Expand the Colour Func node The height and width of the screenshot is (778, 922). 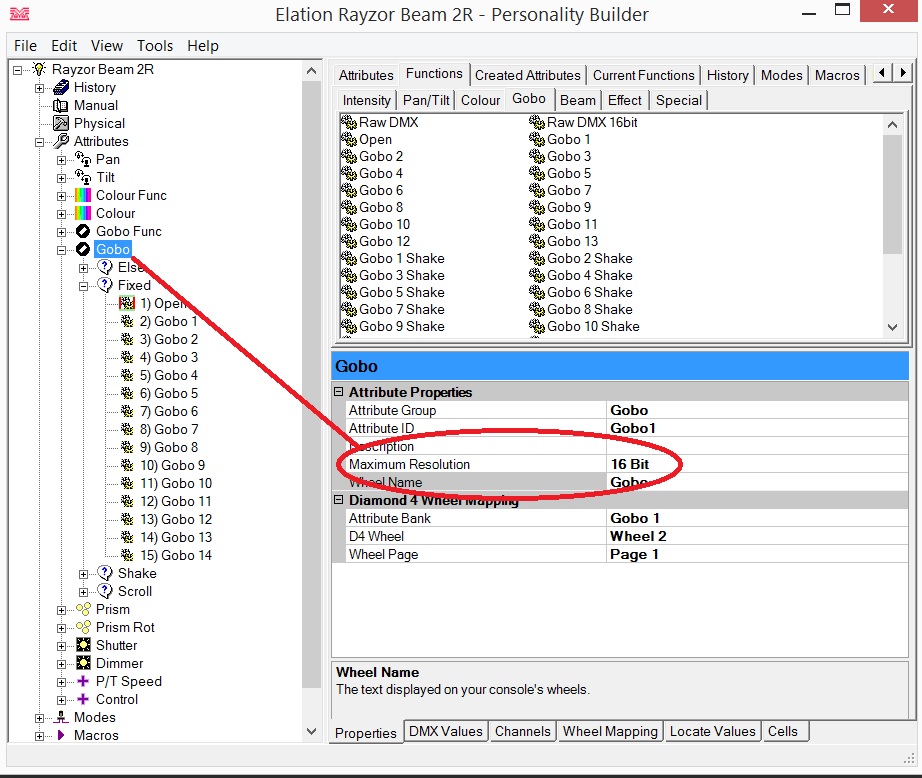point(61,196)
